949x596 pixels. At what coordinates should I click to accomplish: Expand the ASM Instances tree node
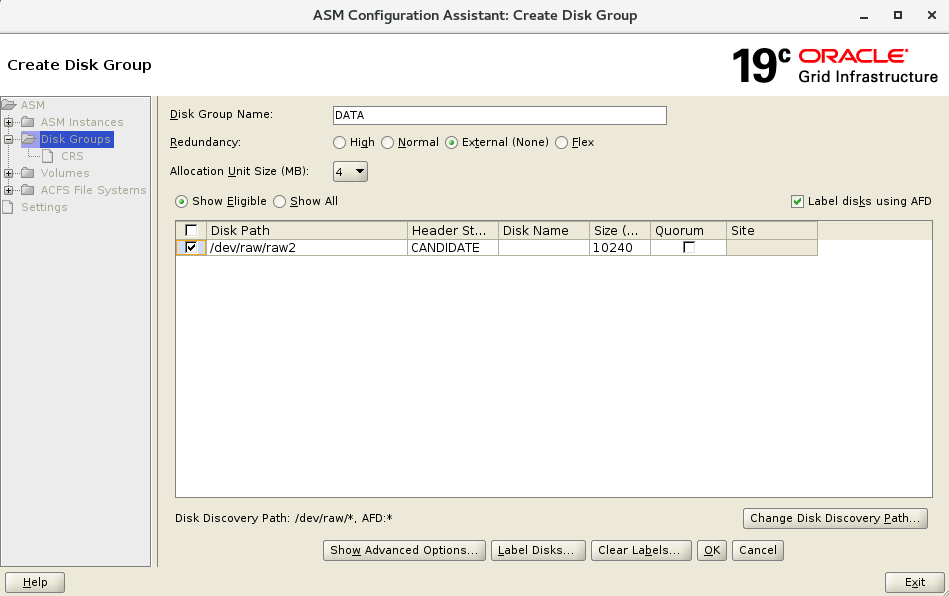tap(9, 122)
